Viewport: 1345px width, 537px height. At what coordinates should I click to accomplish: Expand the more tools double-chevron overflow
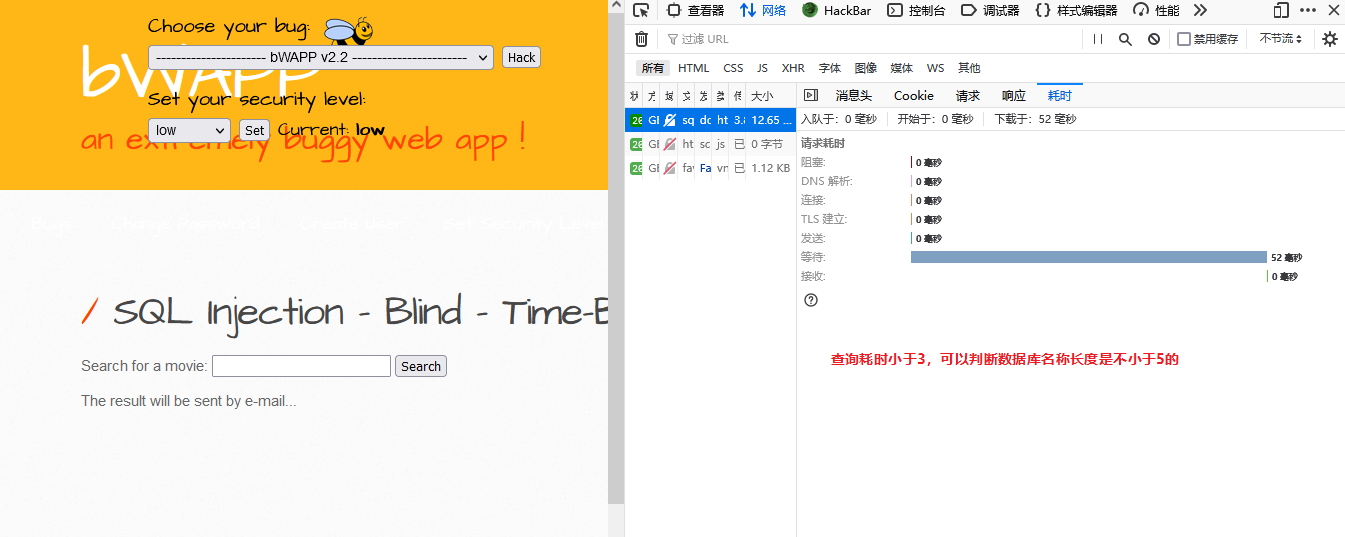click(x=1200, y=10)
